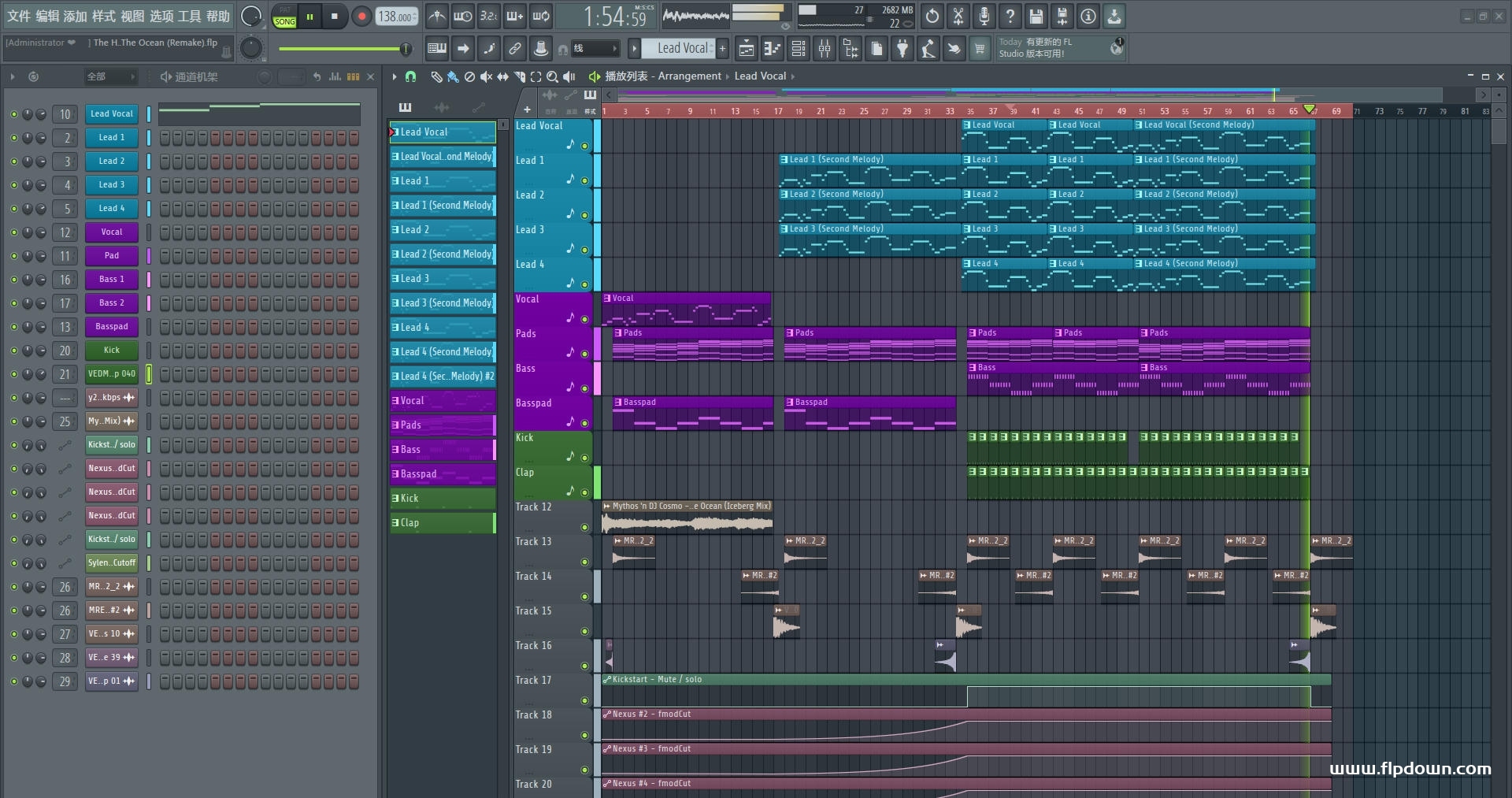Image resolution: width=1512 pixels, height=798 pixels.
Task: Open the 工具 menu
Action: click(x=189, y=17)
